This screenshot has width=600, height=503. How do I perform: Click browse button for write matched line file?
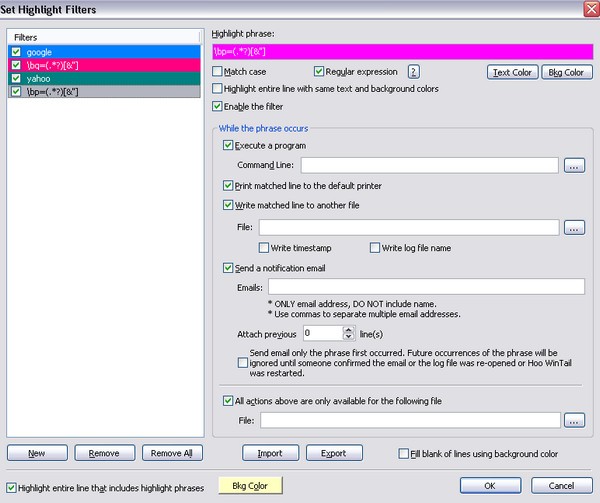(573, 228)
